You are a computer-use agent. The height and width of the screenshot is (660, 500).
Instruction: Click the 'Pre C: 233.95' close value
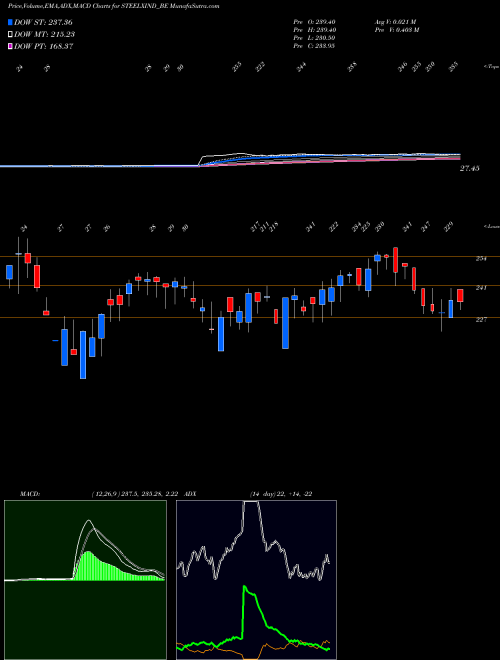pos(314,46)
